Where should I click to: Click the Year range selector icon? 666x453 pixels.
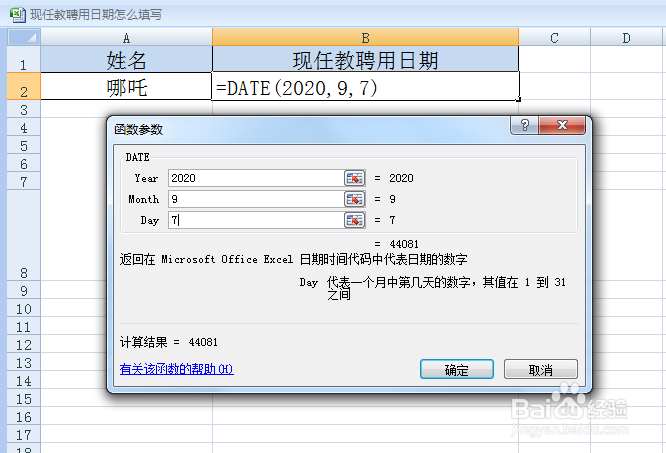point(354,178)
